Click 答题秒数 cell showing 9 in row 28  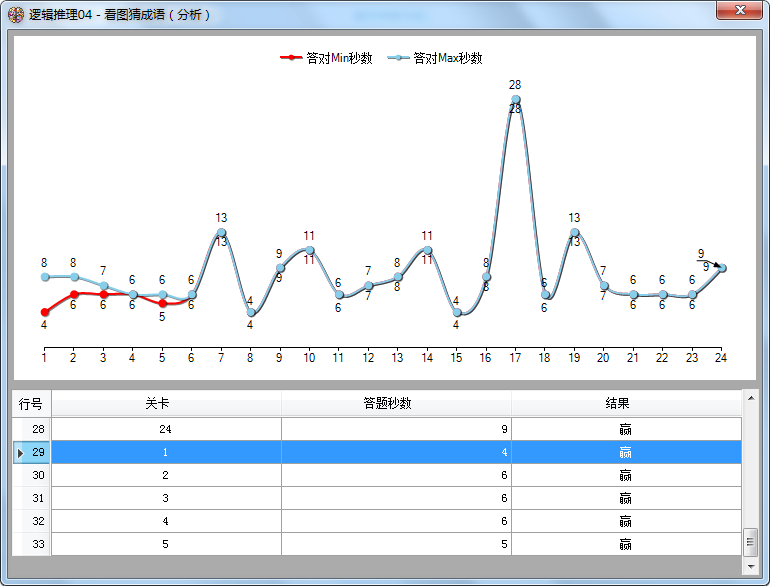pyautogui.click(x=396, y=429)
